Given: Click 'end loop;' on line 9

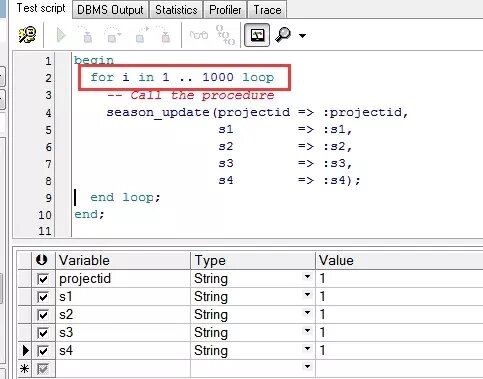Looking at the screenshot, I should pyautogui.click(x=125, y=197).
